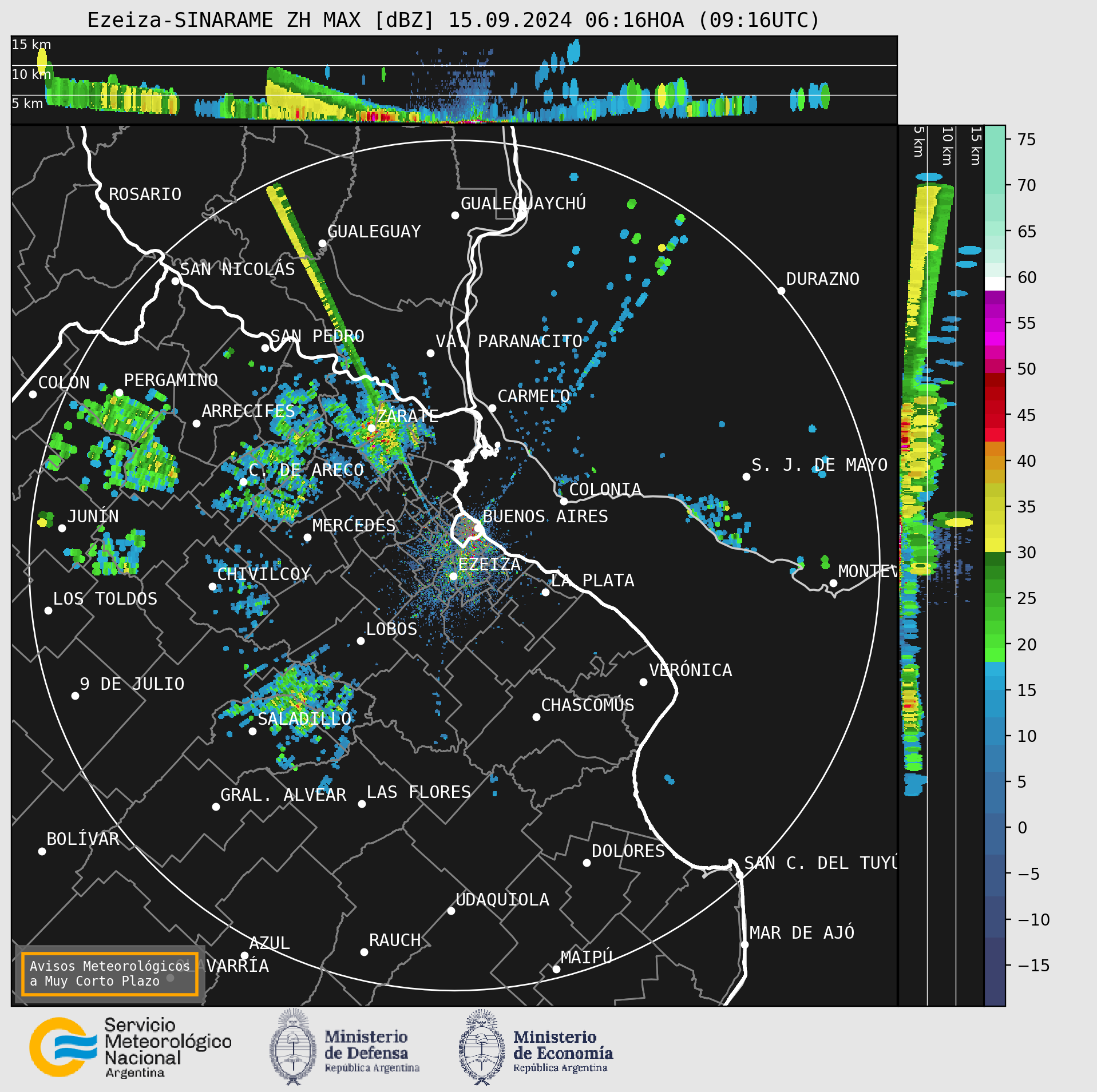Click the DOLORES label
Image resolution: width=1097 pixels, height=1092 pixels.
pos(628,851)
